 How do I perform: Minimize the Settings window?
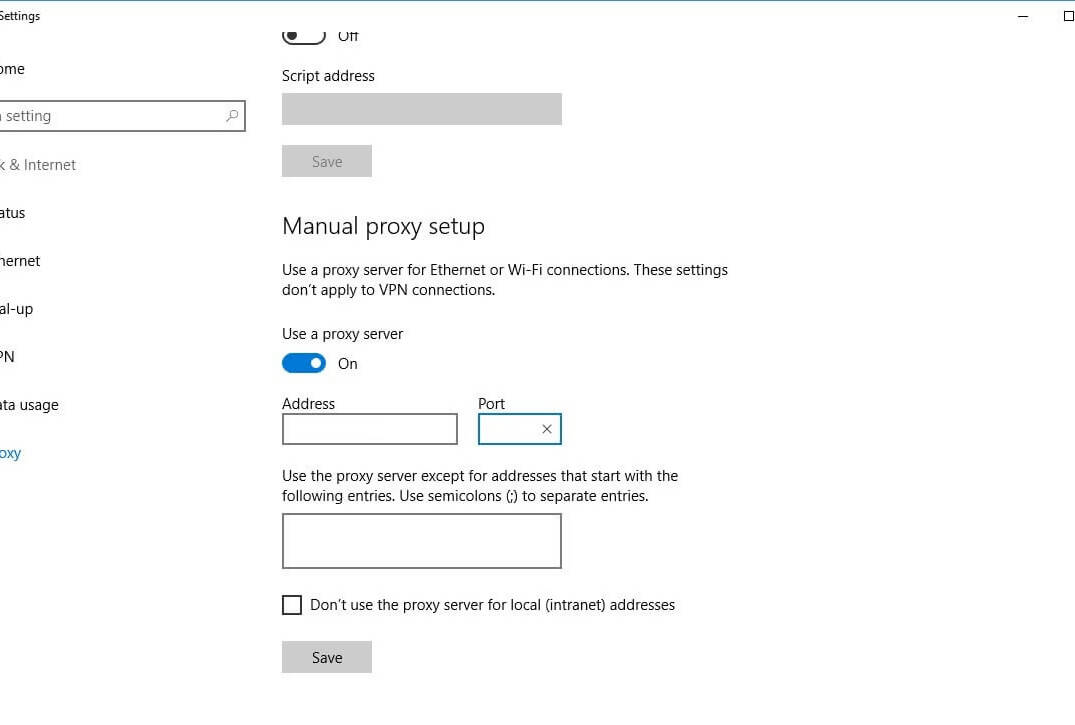click(1022, 16)
